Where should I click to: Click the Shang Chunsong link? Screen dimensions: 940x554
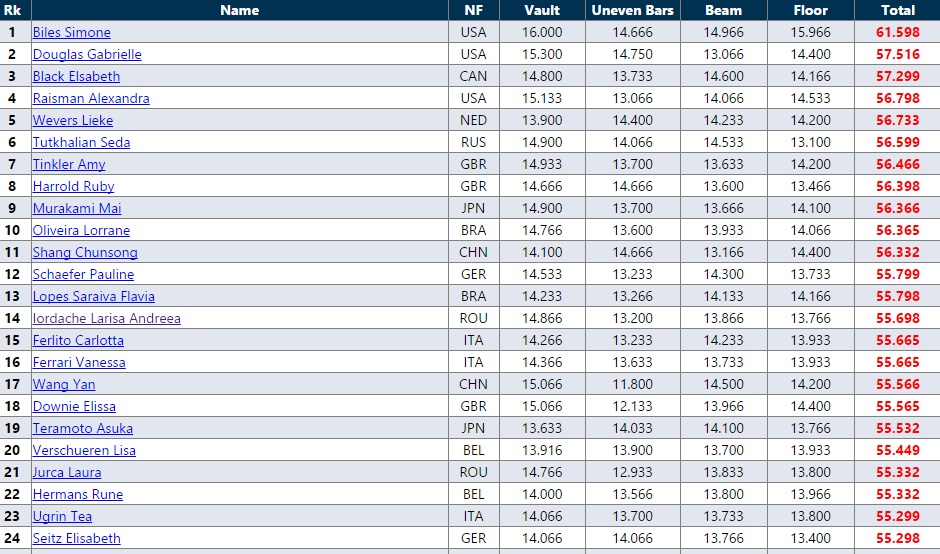point(85,253)
